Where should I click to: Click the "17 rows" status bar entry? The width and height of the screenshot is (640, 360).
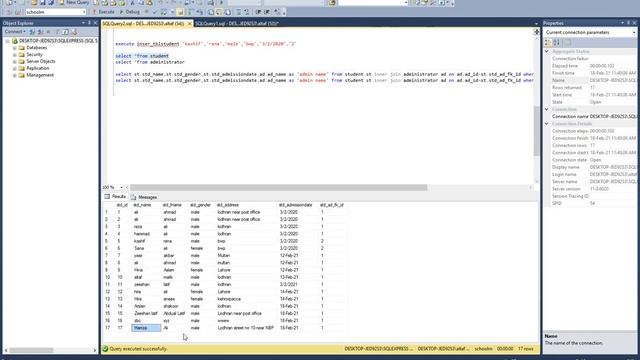526,349
